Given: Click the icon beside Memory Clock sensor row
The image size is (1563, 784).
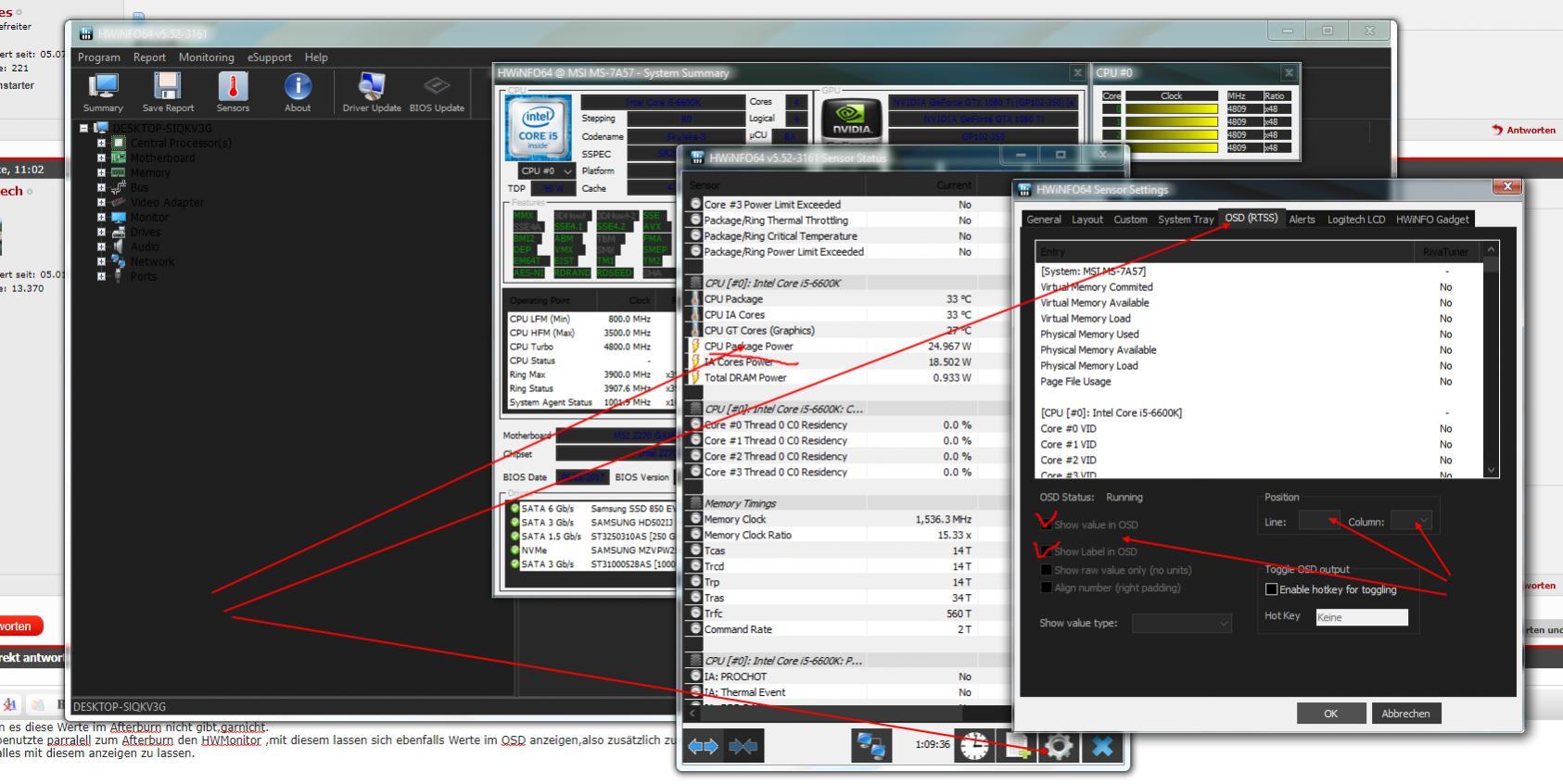Looking at the screenshot, I should (696, 520).
